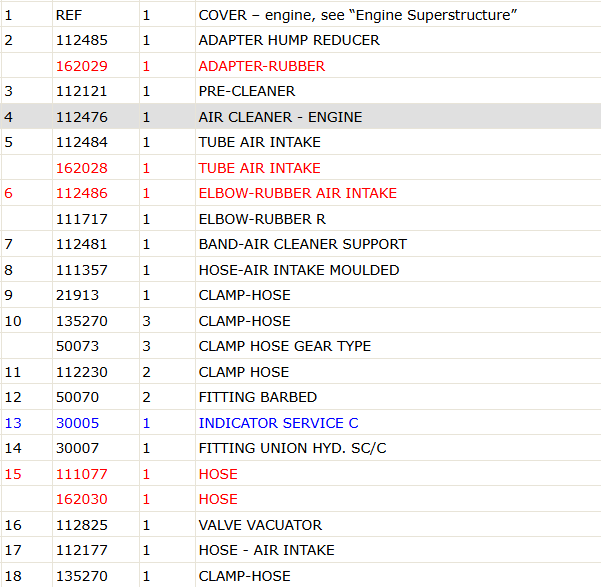Choose VALVE VACUATOR part 112825
601x587 pixels.
pyautogui.click(x=82, y=525)
